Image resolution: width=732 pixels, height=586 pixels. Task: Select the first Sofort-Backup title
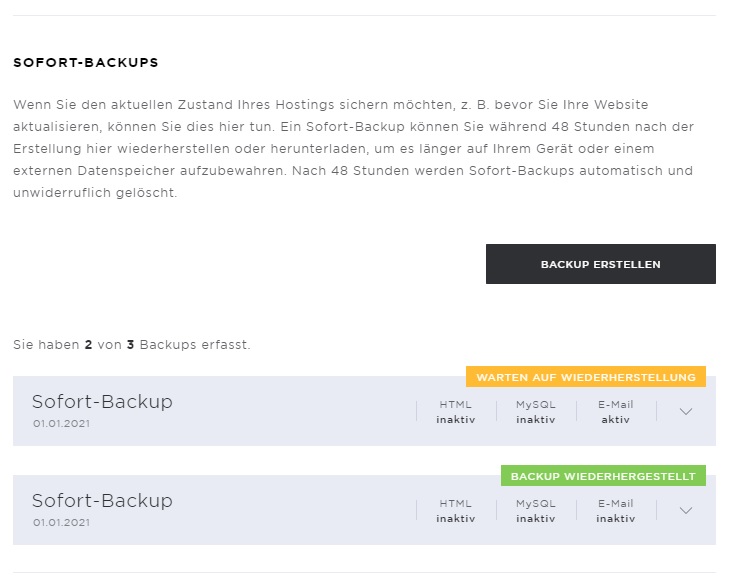(102, 402)
